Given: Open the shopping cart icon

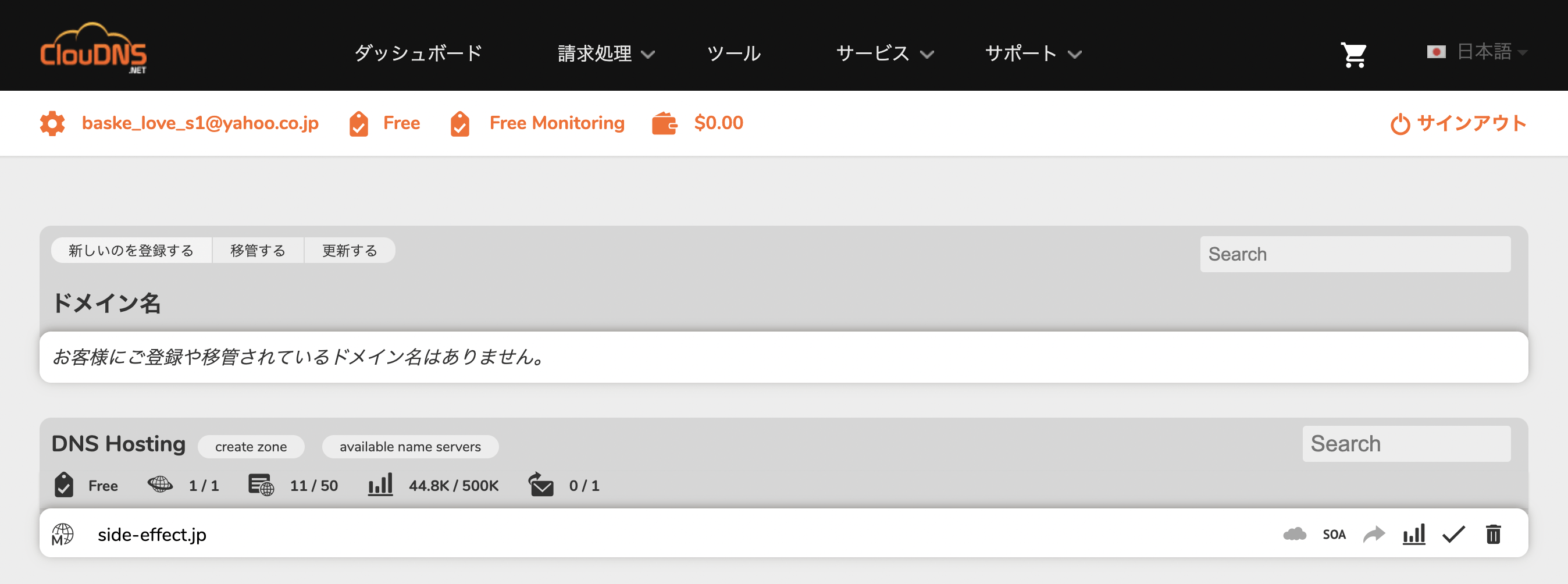Looking at the screenshot, I should (1353, 55).
